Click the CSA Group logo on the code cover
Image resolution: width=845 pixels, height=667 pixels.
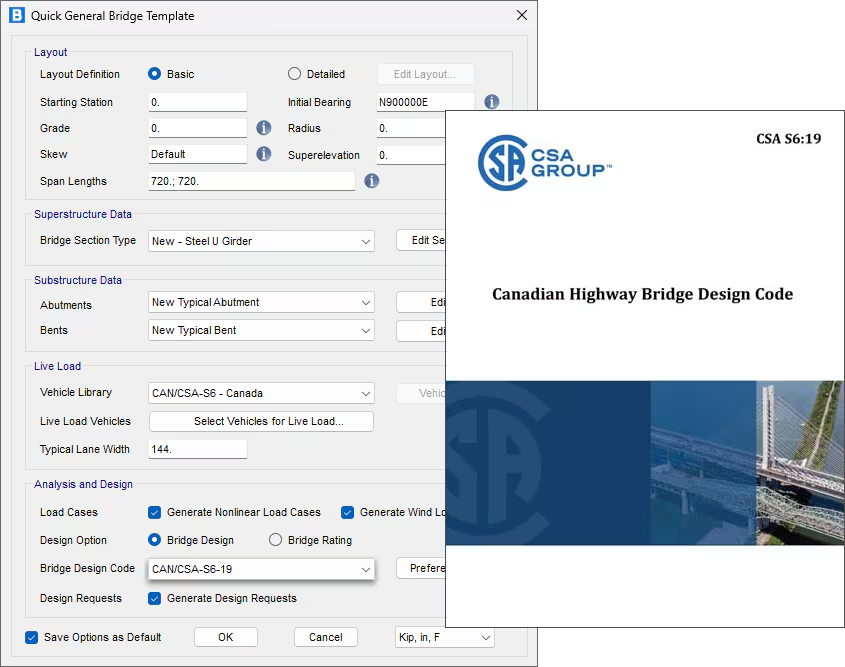click(x=545, y=163)
